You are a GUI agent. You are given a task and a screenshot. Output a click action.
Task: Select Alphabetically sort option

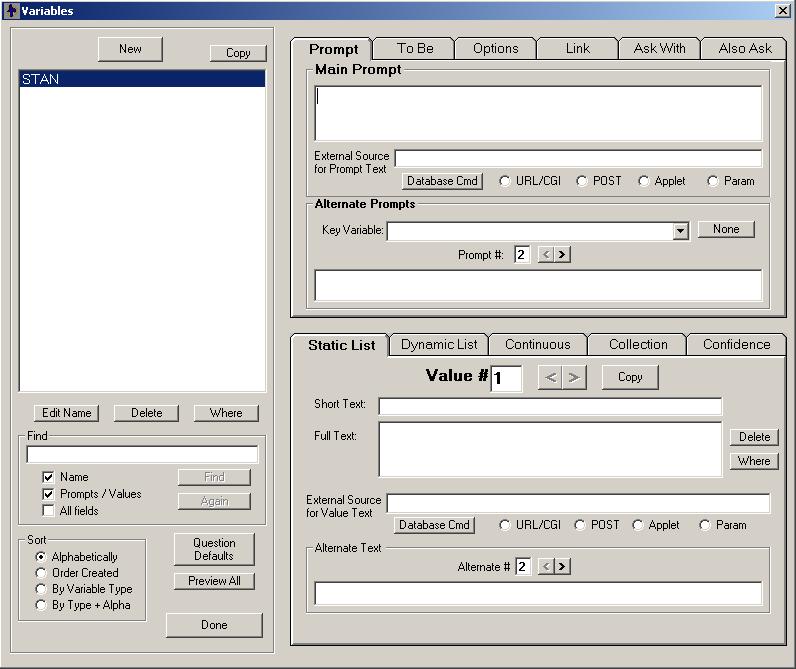(x=41, y=557)
